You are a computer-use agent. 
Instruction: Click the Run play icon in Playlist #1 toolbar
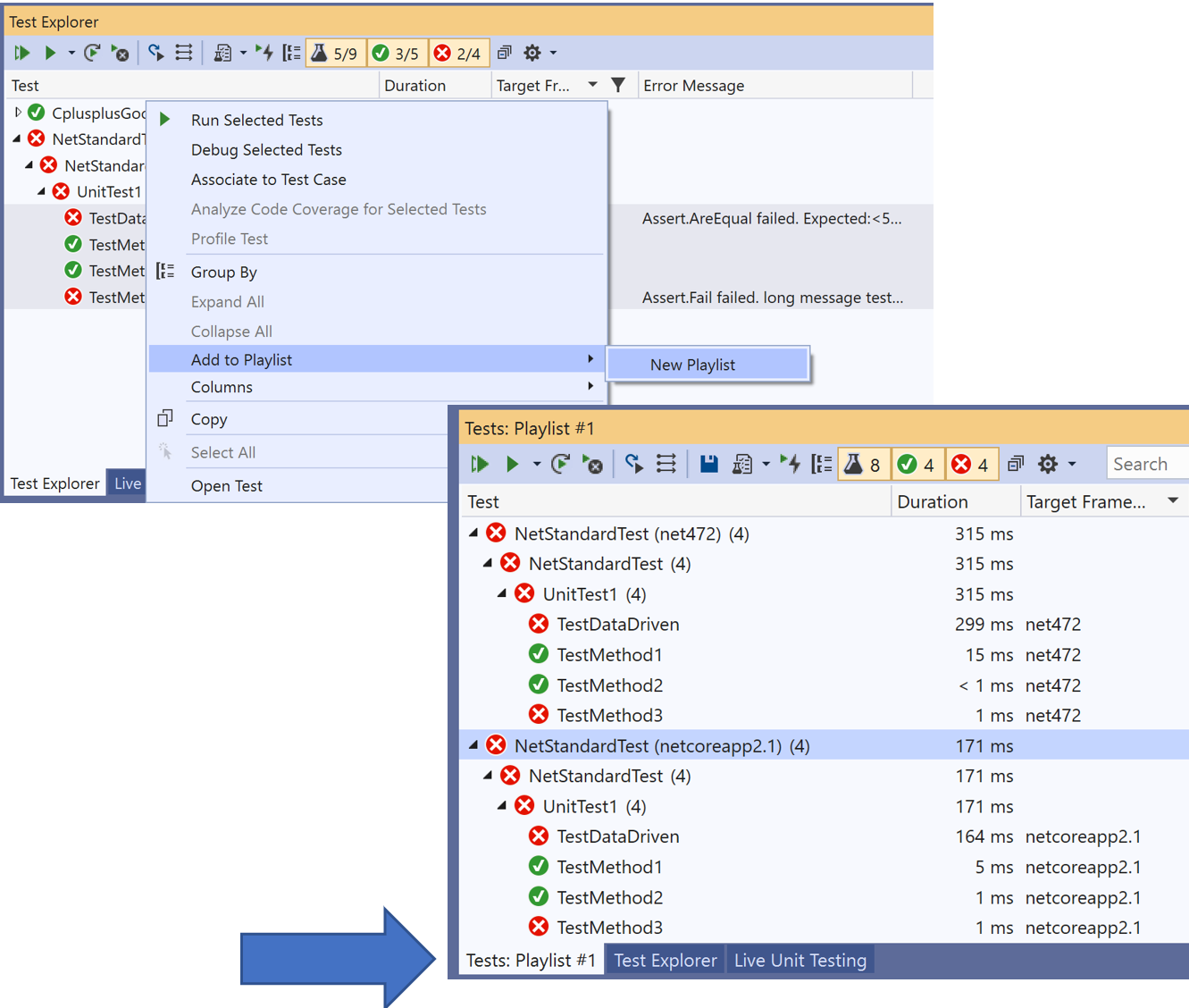coord(512,464)
